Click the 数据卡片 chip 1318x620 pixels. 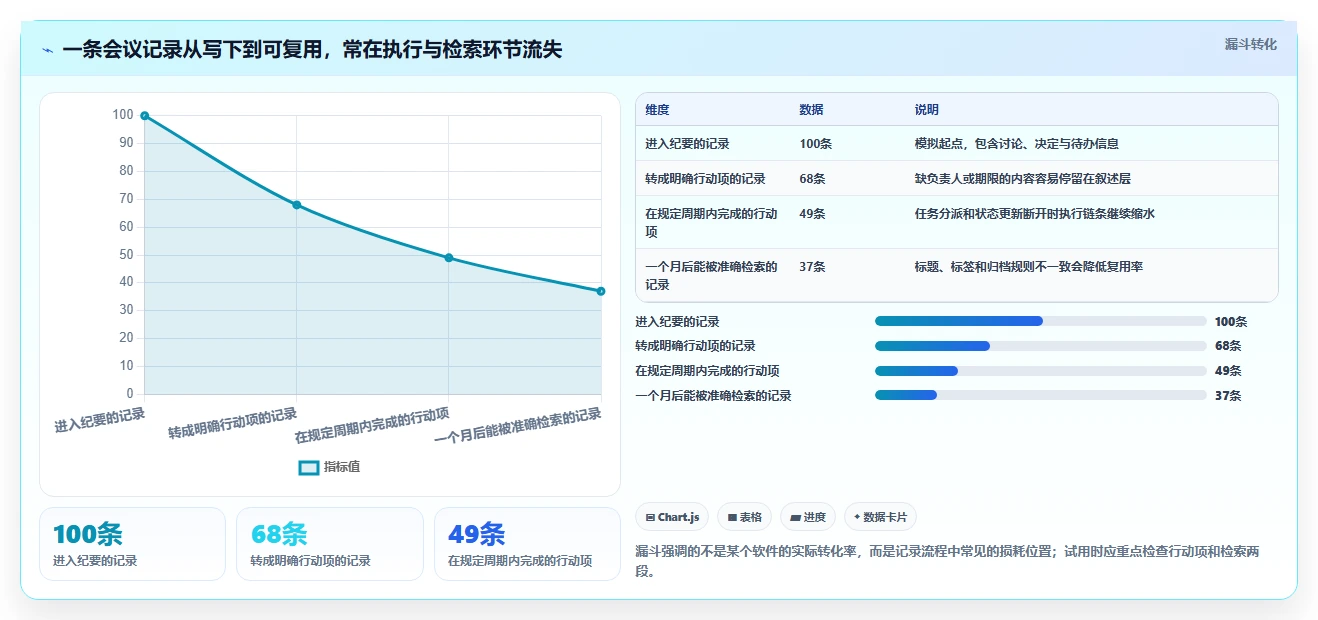pyautogui.click(x=880, y=517)
